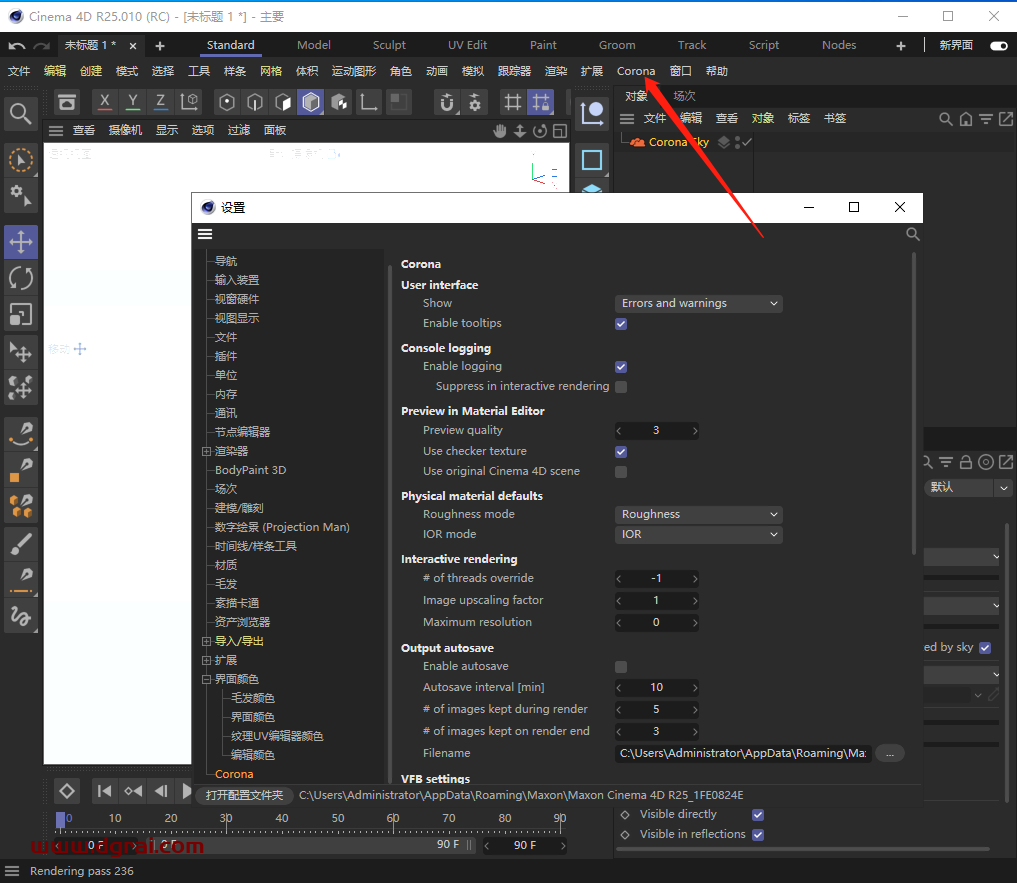
Task: Select the Corona Sky object in Object Manager
Action: click(672, 141)
